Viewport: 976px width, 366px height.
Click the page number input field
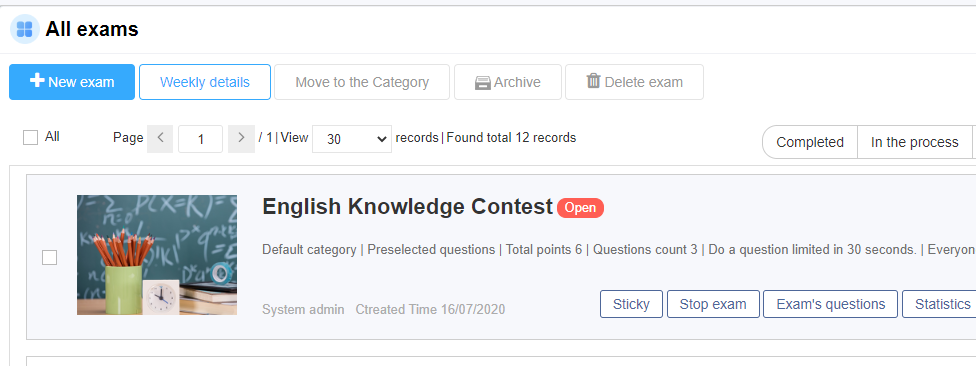[x=200, y=139]
